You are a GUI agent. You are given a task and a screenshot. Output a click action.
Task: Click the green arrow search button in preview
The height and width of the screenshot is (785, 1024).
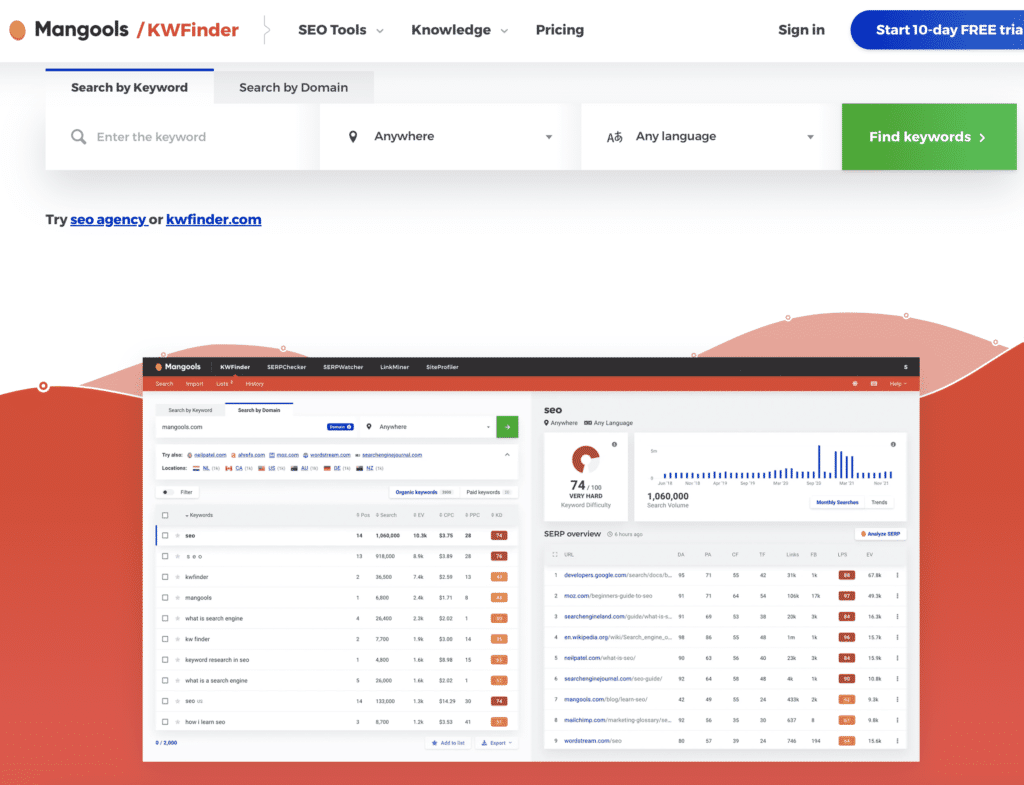coord(507,427)
